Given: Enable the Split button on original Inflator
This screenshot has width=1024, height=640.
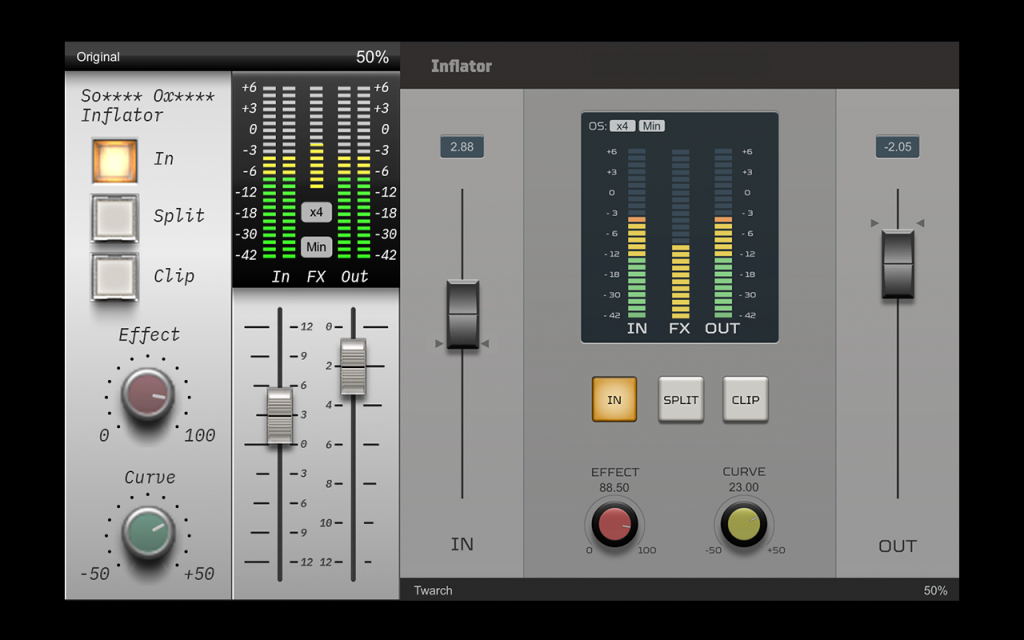Looking at the screenshot, I should [x=115, y=218].
